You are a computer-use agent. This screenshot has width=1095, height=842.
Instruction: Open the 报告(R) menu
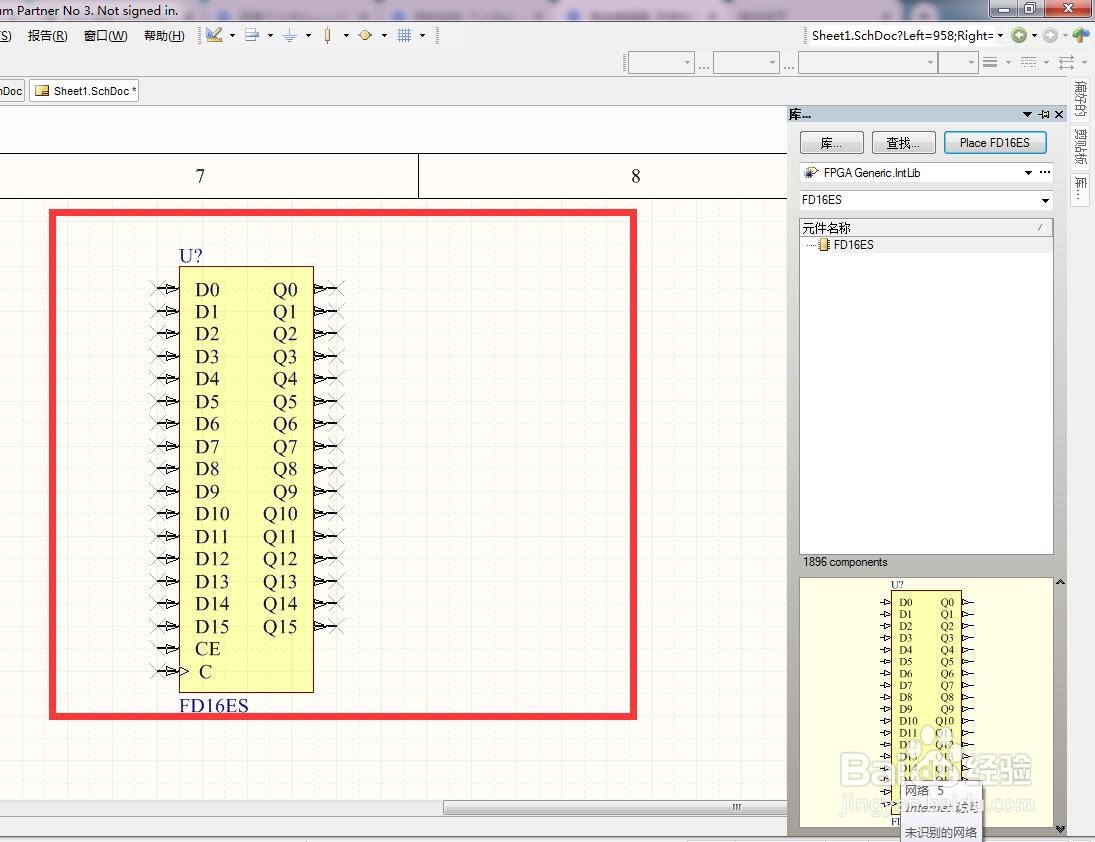[47, 36]
